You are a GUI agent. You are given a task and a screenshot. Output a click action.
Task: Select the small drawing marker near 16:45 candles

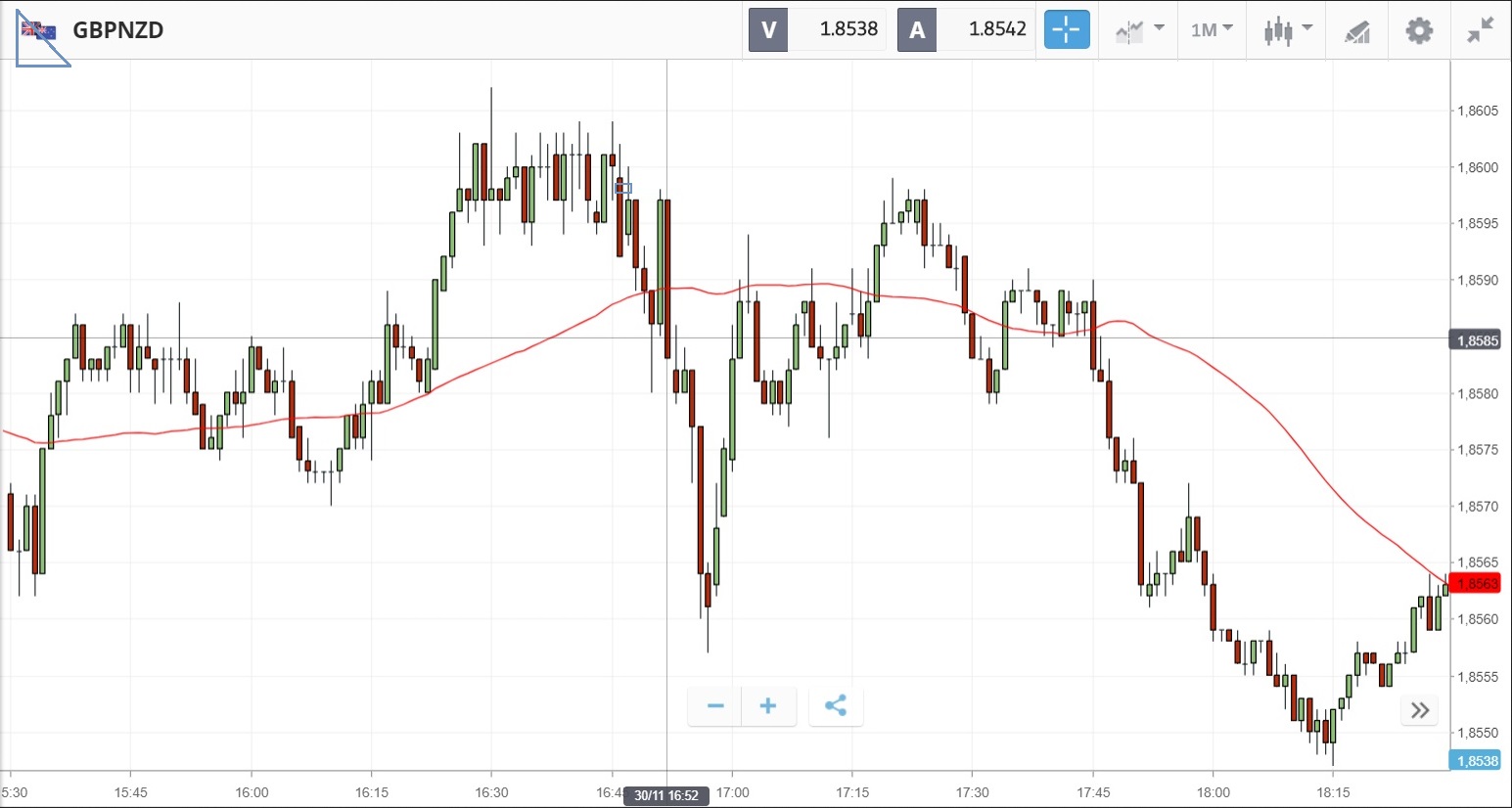(623, 188)
